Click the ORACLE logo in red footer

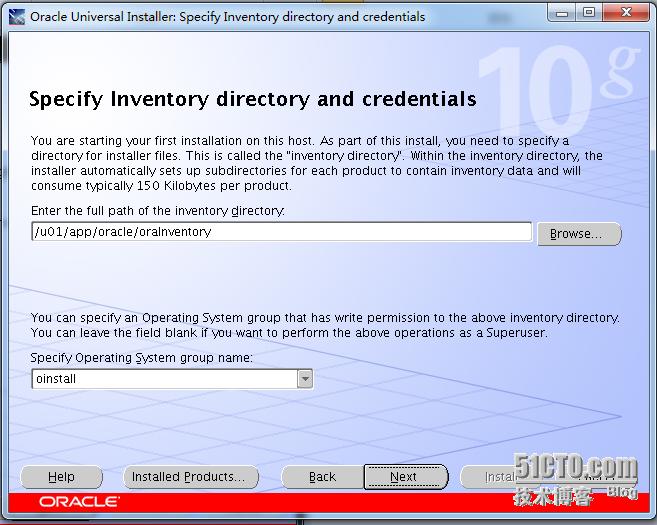(79, 502)
